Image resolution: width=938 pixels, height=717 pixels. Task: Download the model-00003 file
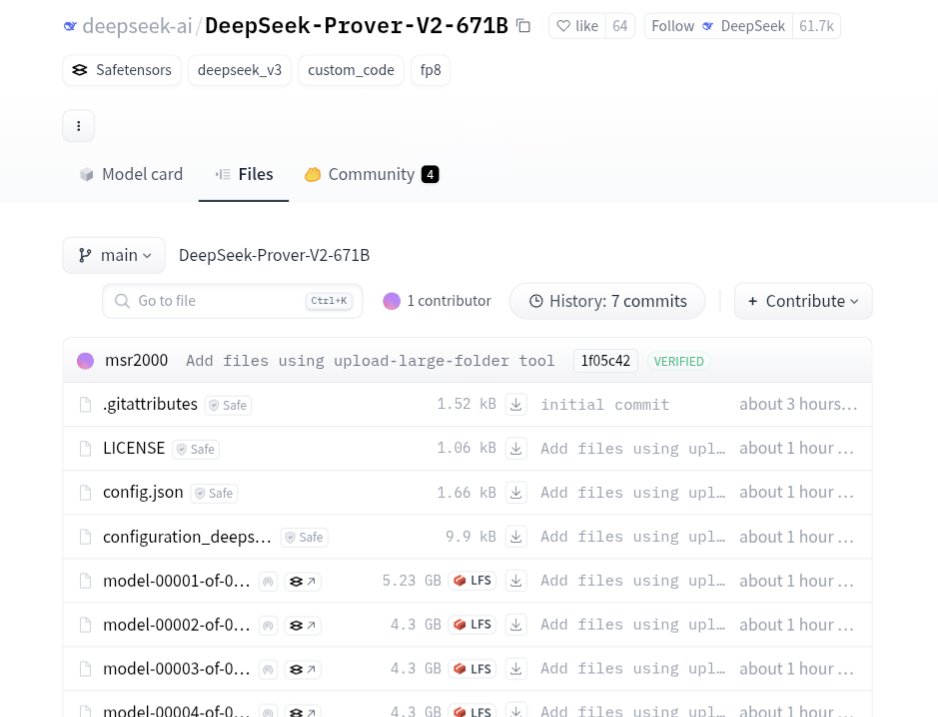[x=516, y=669]
